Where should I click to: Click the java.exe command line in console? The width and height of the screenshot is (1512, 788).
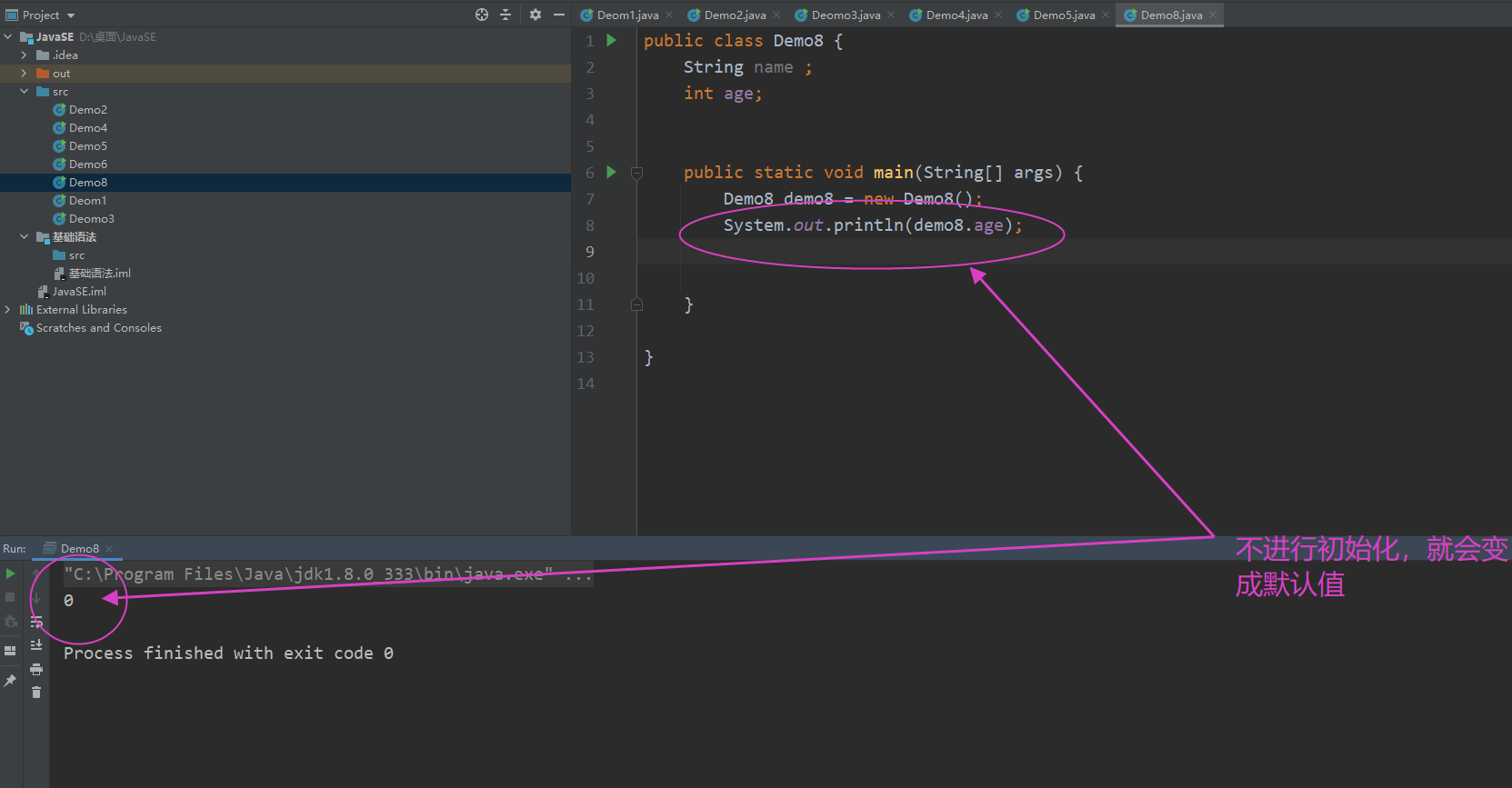tap(327, 574)
